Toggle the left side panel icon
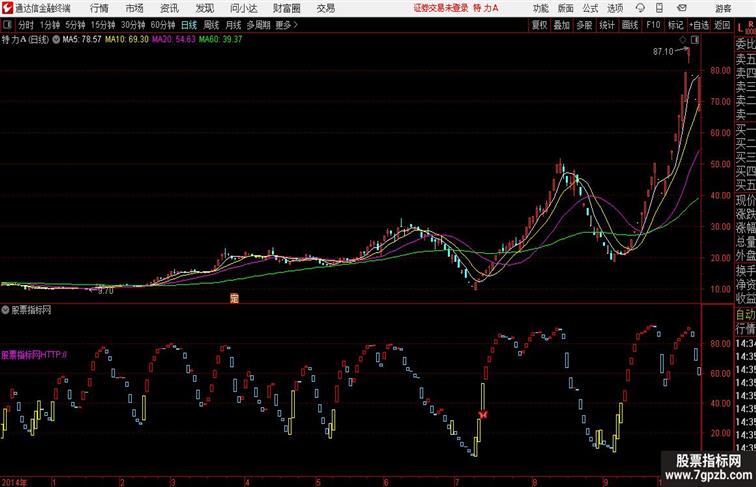756x487 pixels. pyautogui.click(x=7, y=25)
